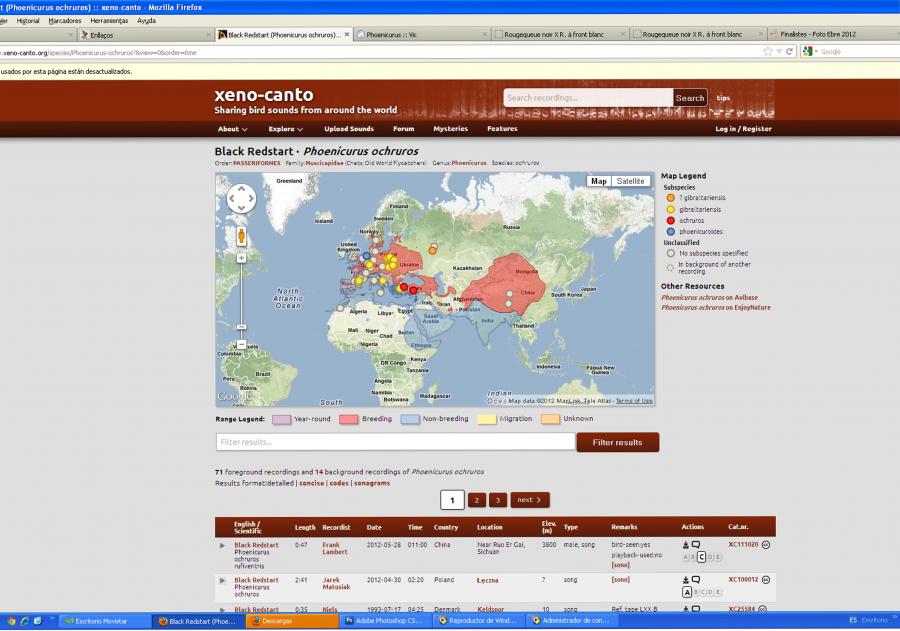Select quality rating A for Frank Lambert recording
This screenshot has height=631, width=900.
point(686,557)
